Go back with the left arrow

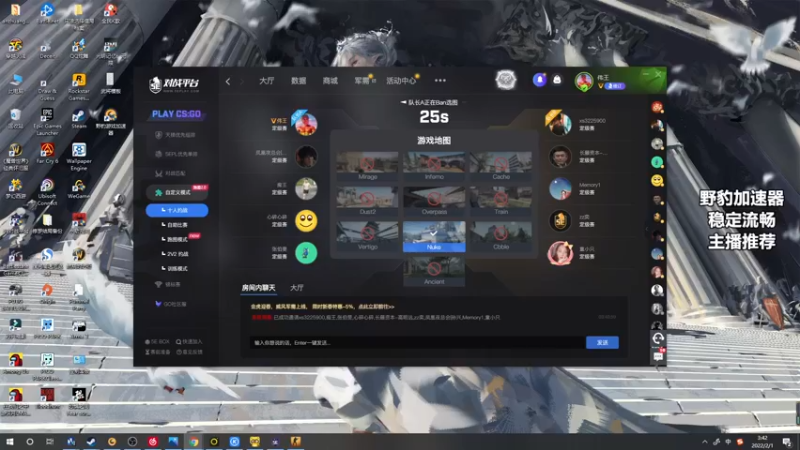pyautogui.click(x=228, y=81)
